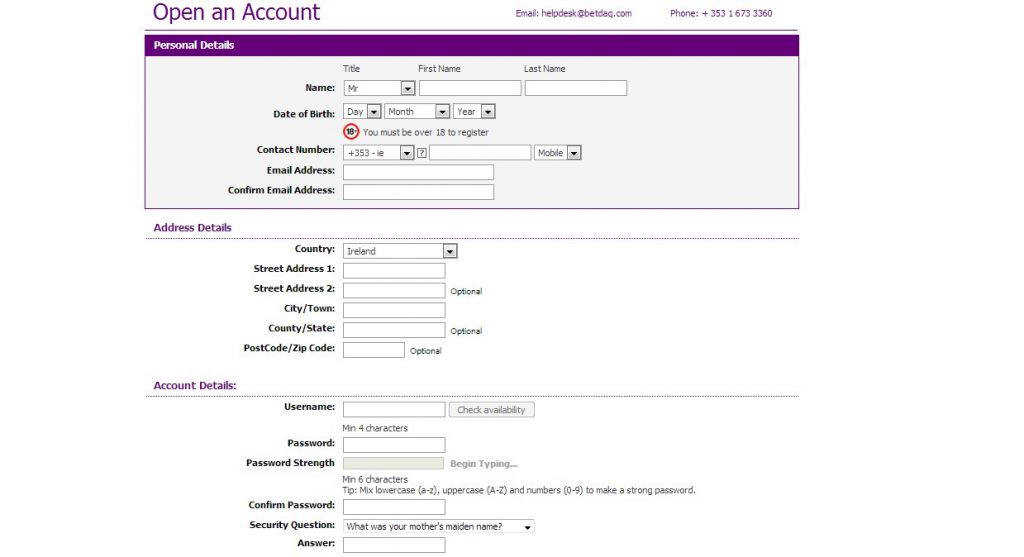
Task: Click the helpdesk@betdaq.com email link
Action: (574, 14)
